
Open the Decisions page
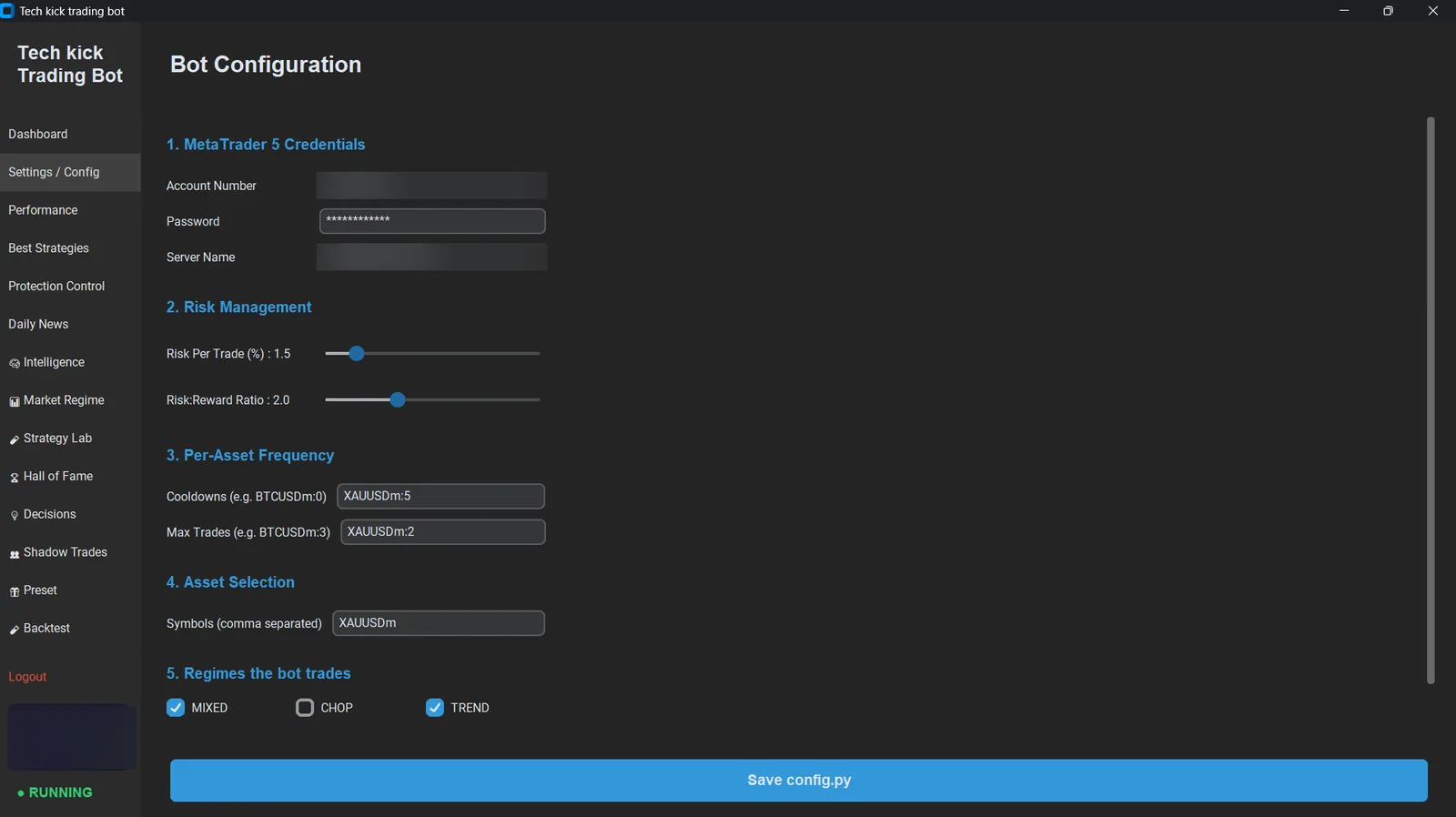click(x=70, y=514)
